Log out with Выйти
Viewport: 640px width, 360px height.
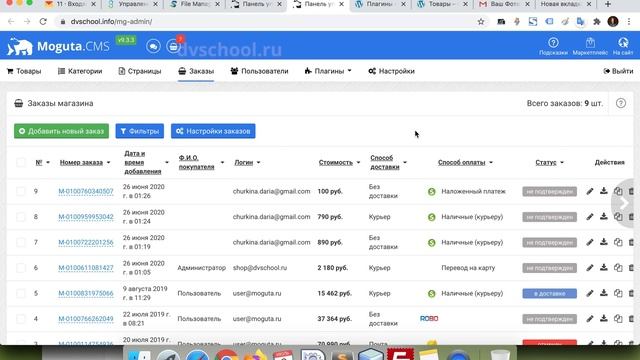tap(618, 71)
